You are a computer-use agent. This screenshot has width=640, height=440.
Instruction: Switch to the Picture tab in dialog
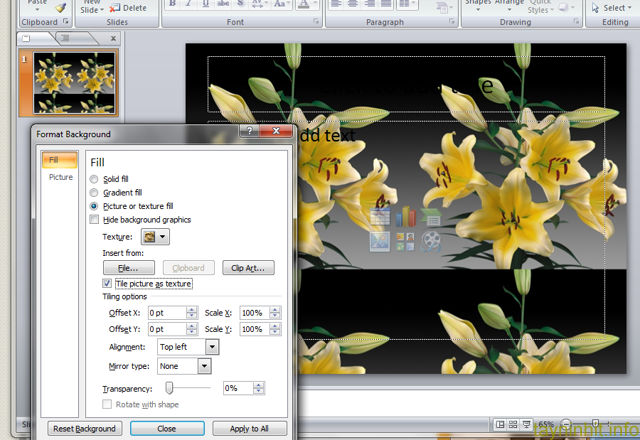click(61, 177)
